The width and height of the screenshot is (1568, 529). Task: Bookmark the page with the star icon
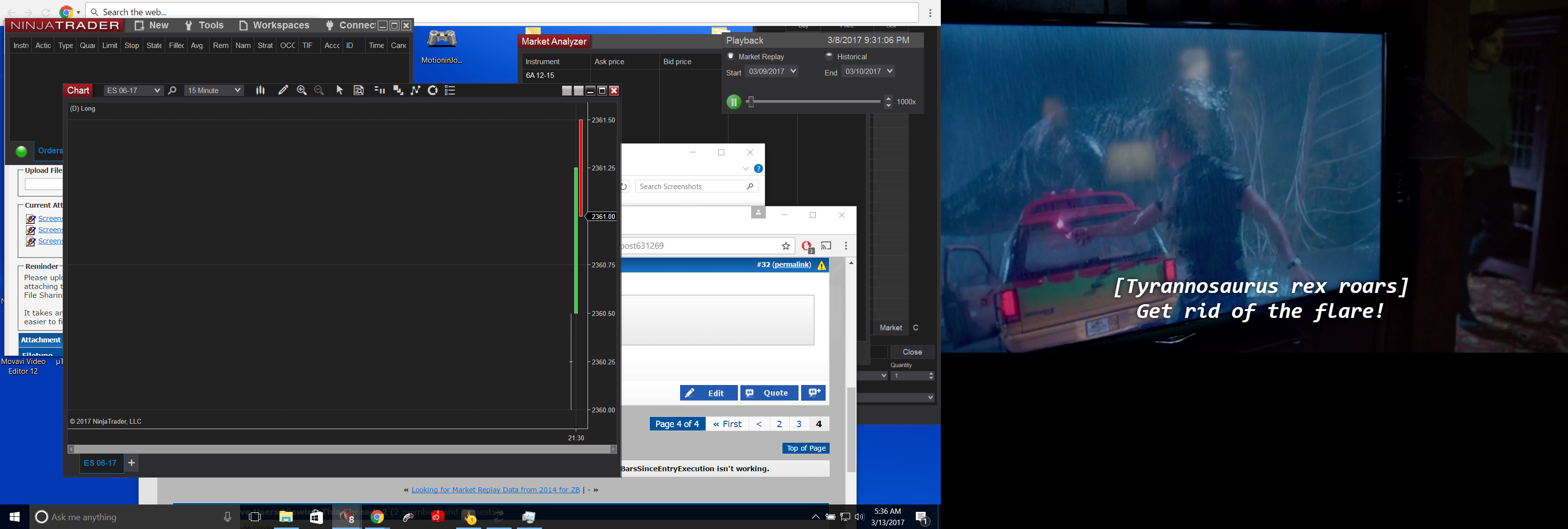(x=786, y=246)
